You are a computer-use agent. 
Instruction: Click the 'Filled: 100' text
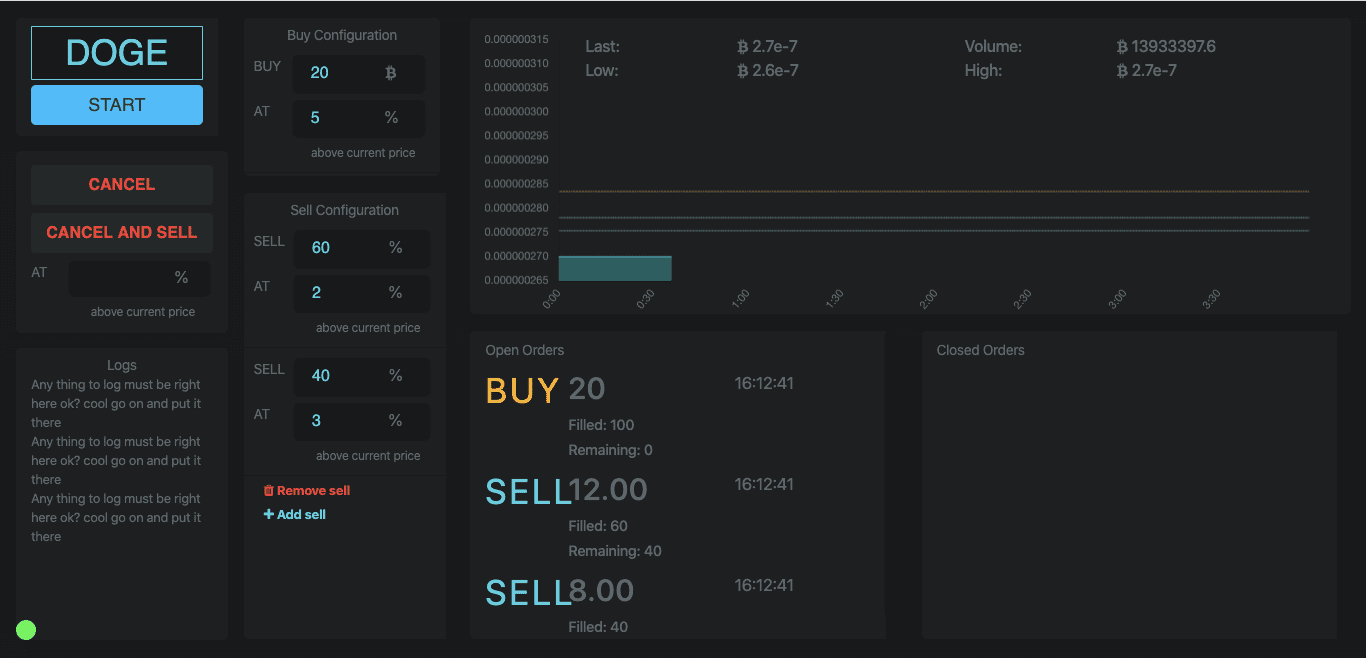click(601, 425)
